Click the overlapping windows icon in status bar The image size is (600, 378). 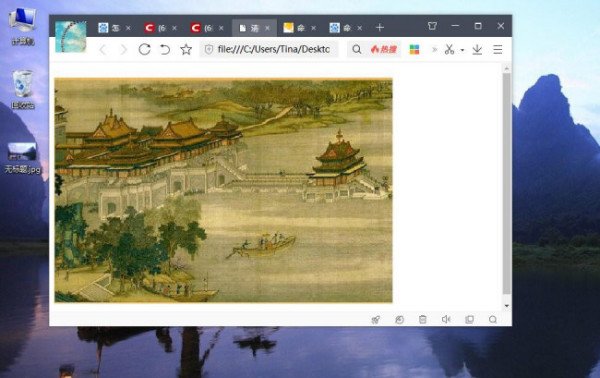tap(470, 319)
